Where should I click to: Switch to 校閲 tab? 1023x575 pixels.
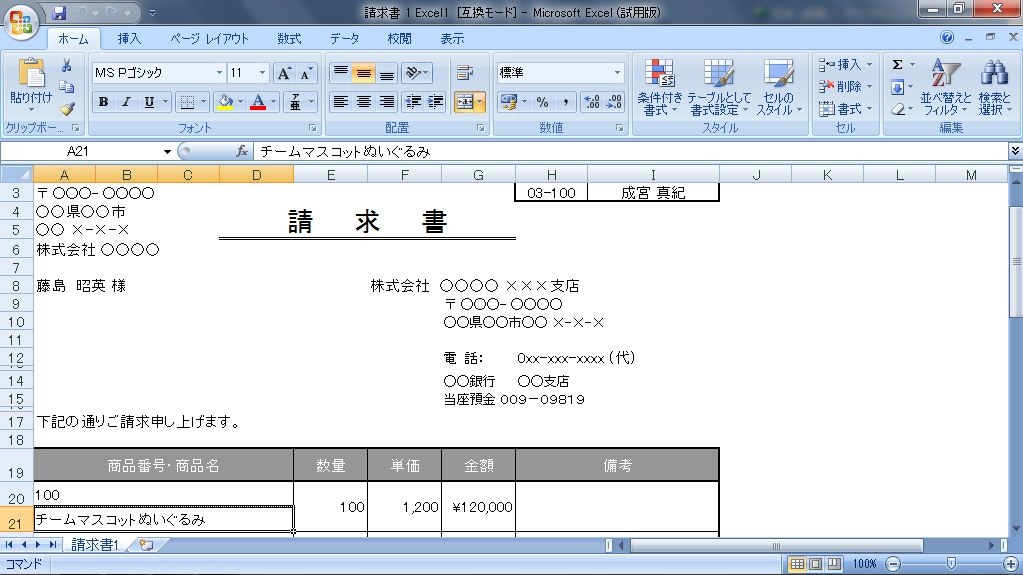tap(399, 39)
